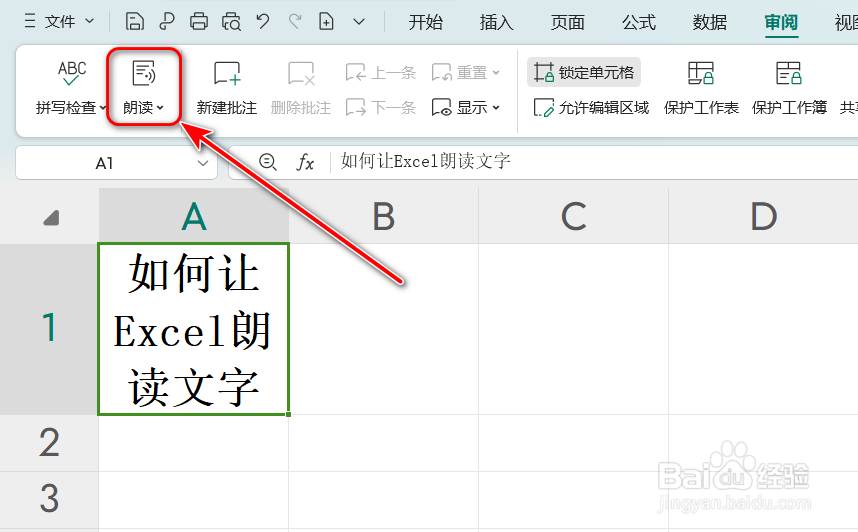Open the 文件 menu
This screenshot has width=858, height=532.
pyautogui.click(x=60, y=22)
